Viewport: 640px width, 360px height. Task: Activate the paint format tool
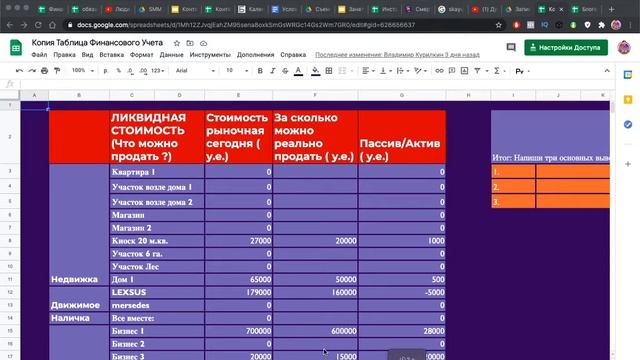click(57, 71)
